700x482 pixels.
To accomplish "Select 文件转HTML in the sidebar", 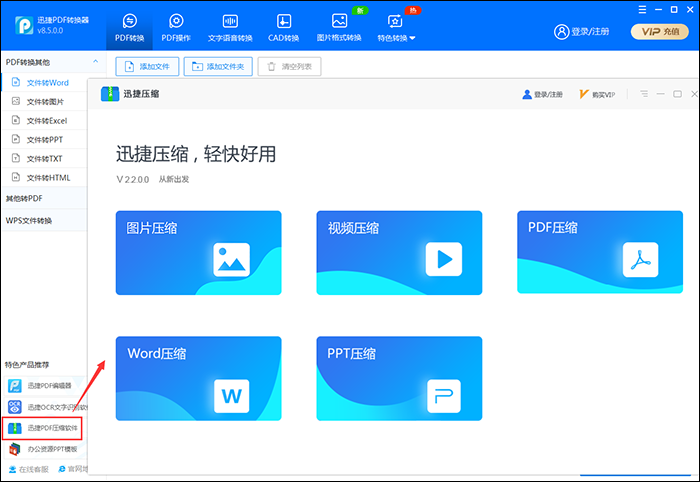I will point(45,177).
